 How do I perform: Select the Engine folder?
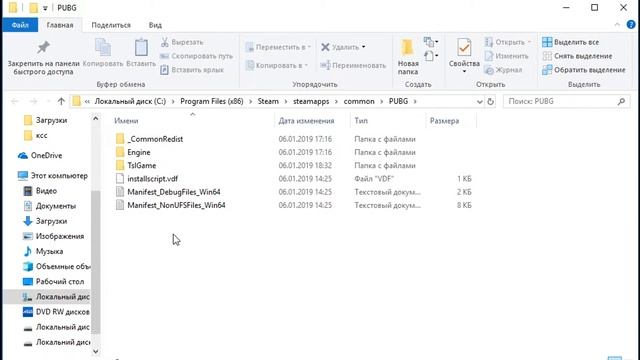click(x=139, y=152)
